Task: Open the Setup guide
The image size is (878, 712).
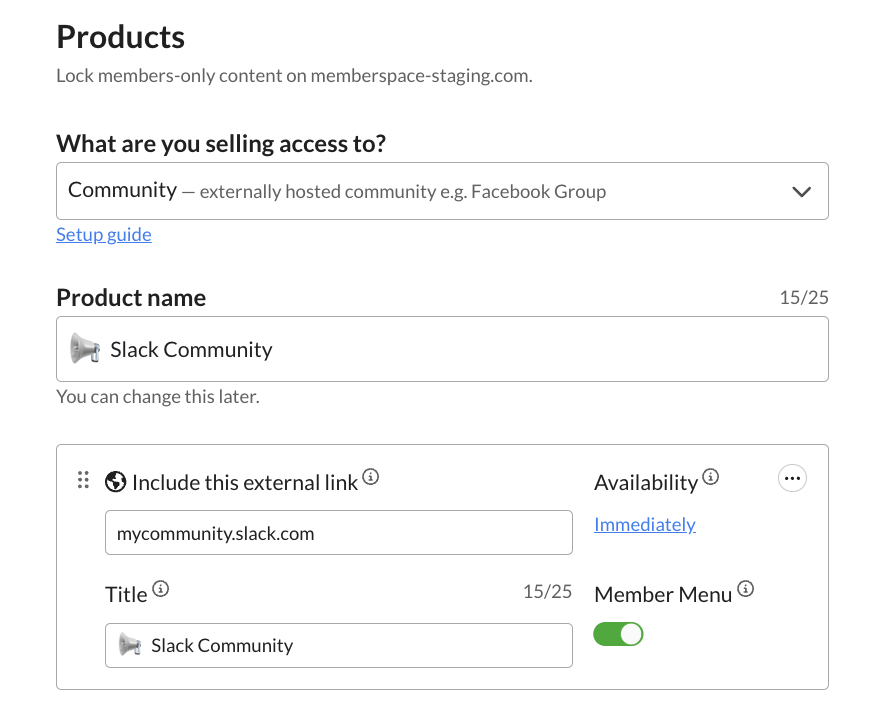Action: (x=103, y=234)
